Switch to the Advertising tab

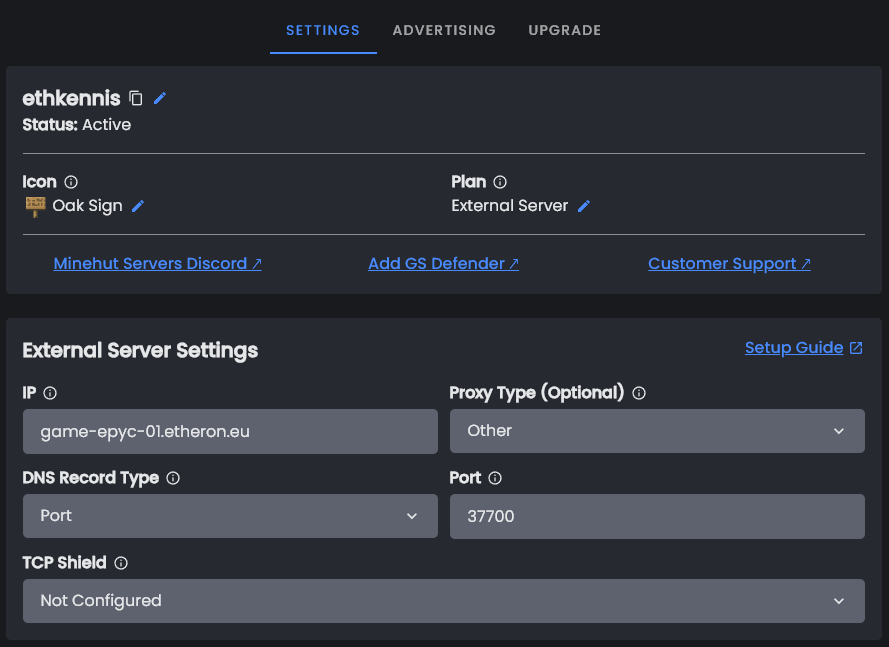[444, 30]
